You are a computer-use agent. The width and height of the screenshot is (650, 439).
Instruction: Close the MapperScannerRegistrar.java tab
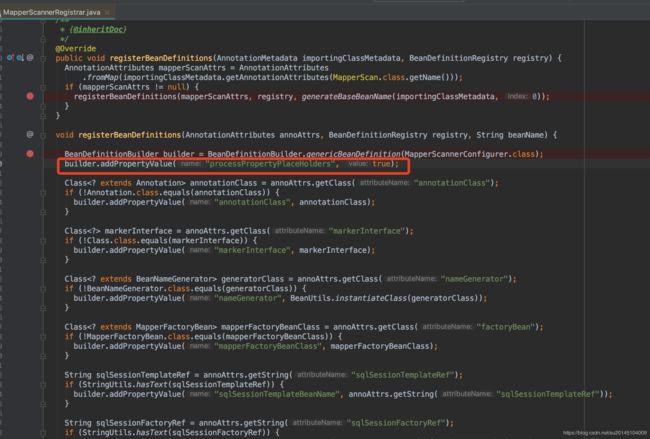[x=106, y=12]
